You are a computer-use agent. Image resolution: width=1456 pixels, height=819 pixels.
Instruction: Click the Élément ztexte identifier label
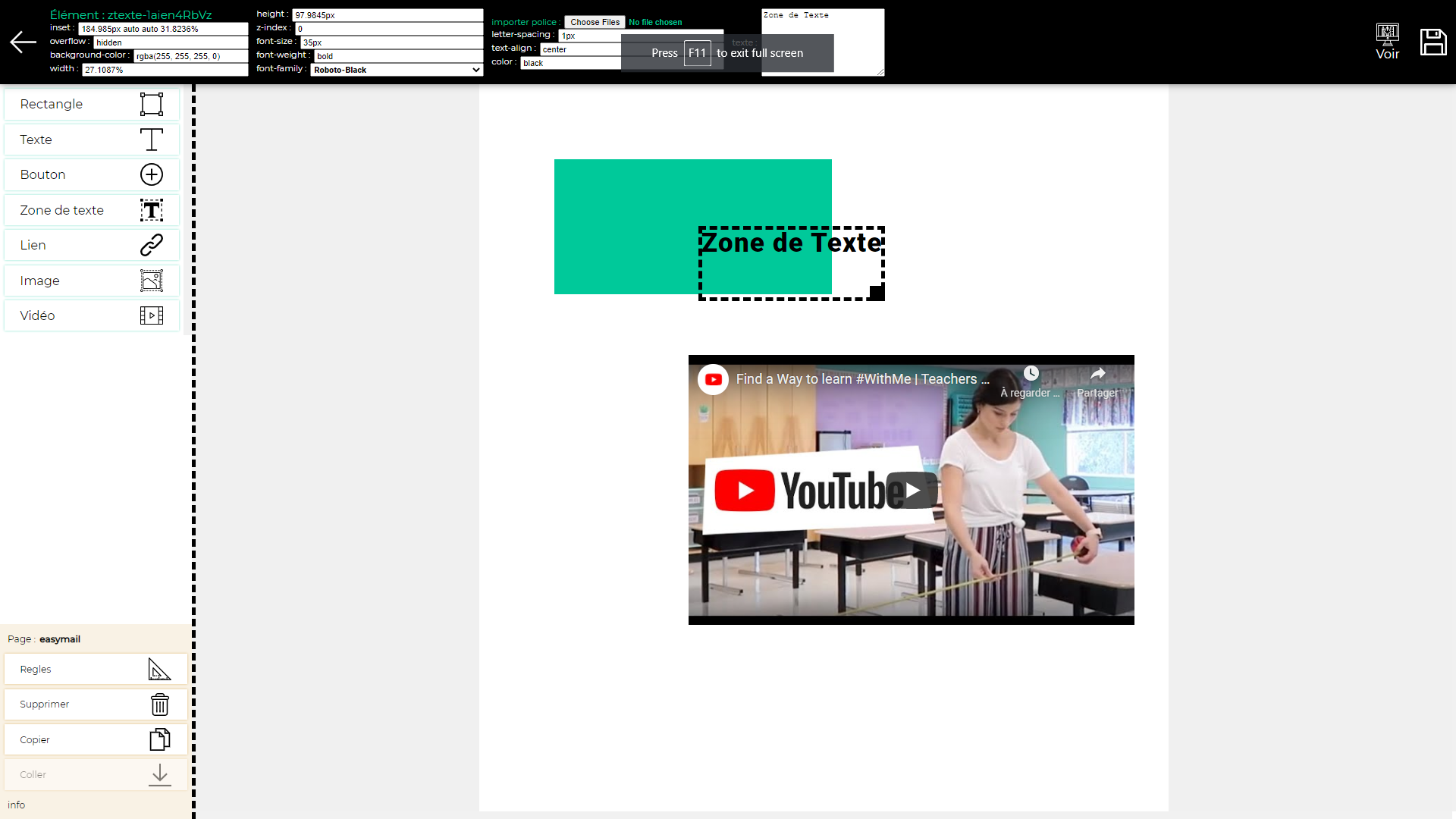[x=130, y=14]
